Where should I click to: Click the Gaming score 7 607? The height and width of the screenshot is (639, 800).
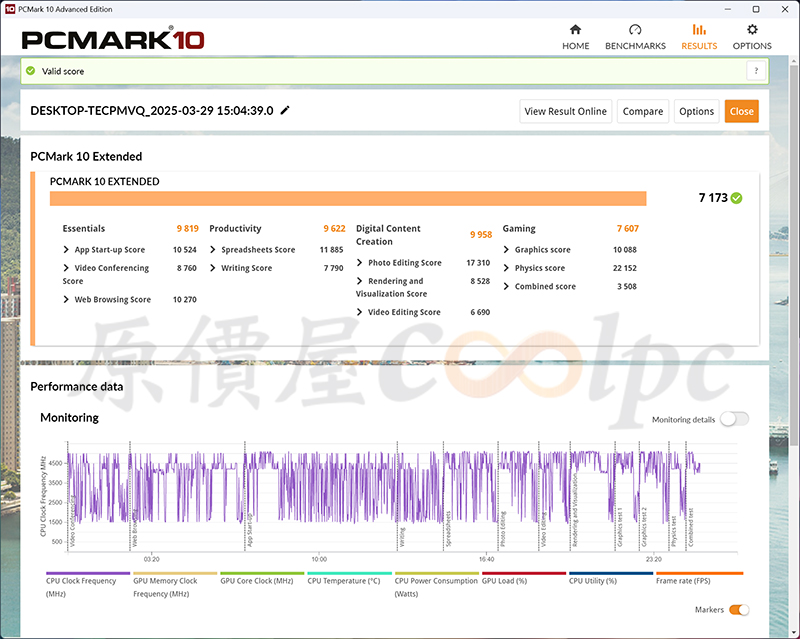628,229
